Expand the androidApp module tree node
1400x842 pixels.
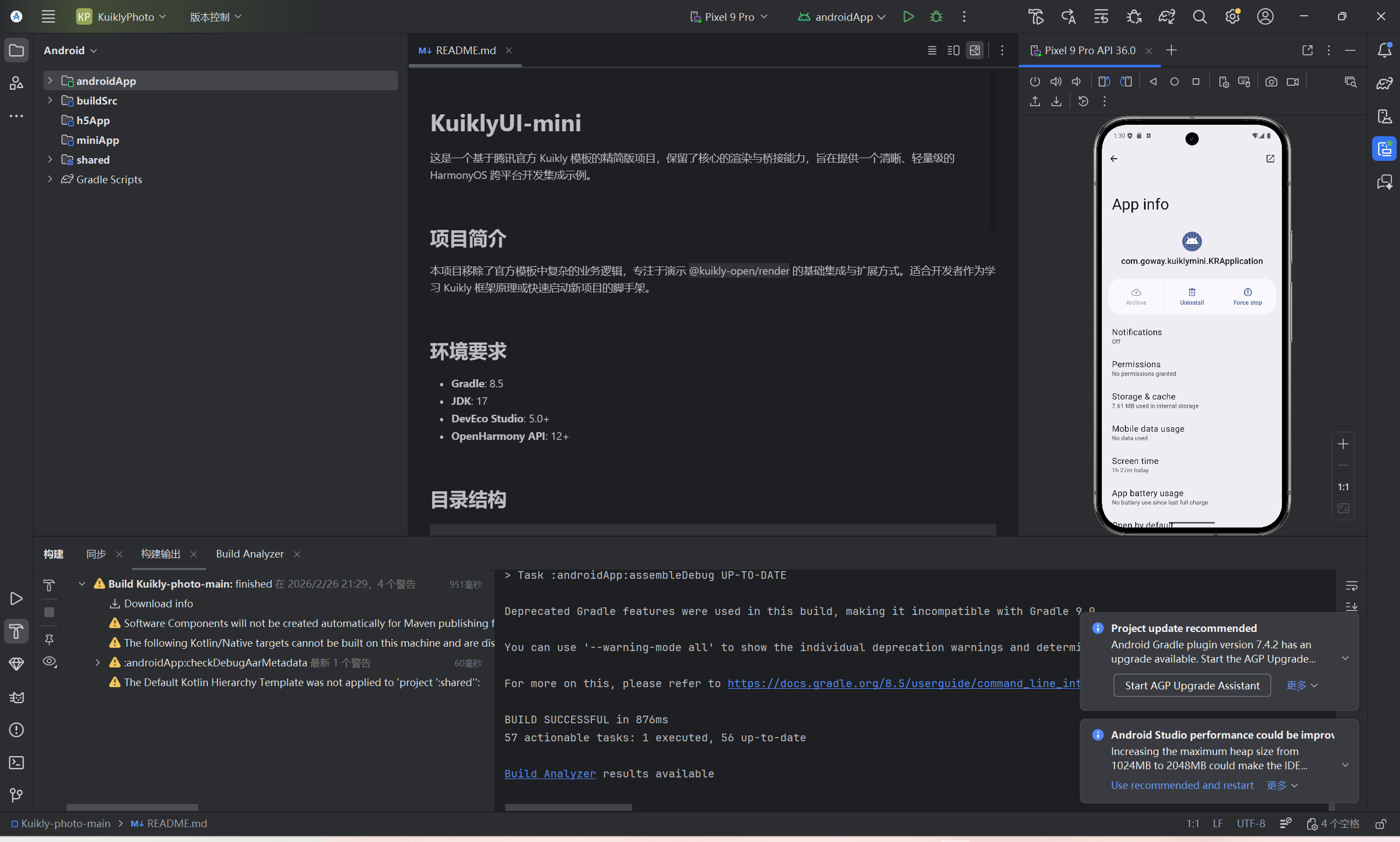[x=50, y=80]
